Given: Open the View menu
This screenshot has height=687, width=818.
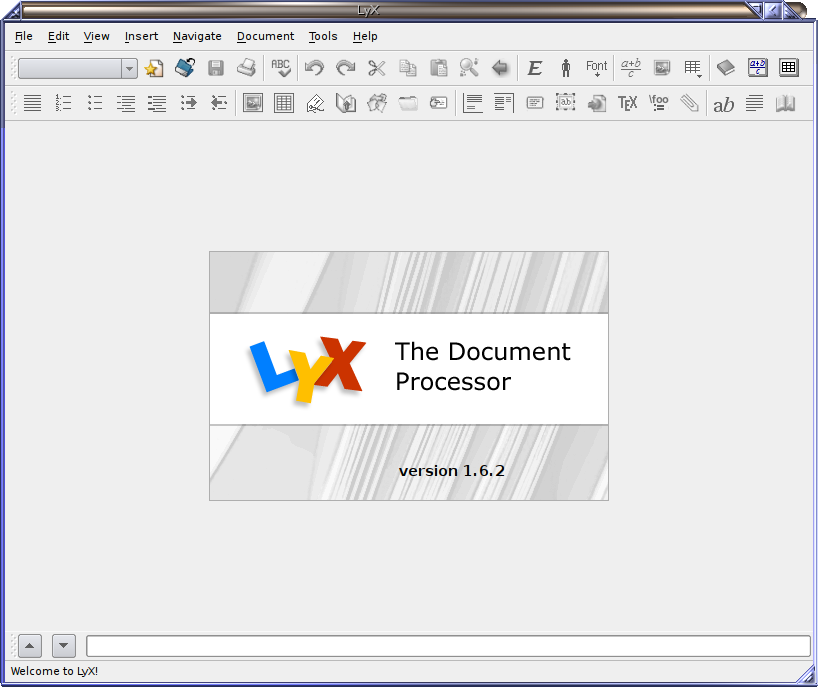Looking at the screenshot, I should pos(97,36).
